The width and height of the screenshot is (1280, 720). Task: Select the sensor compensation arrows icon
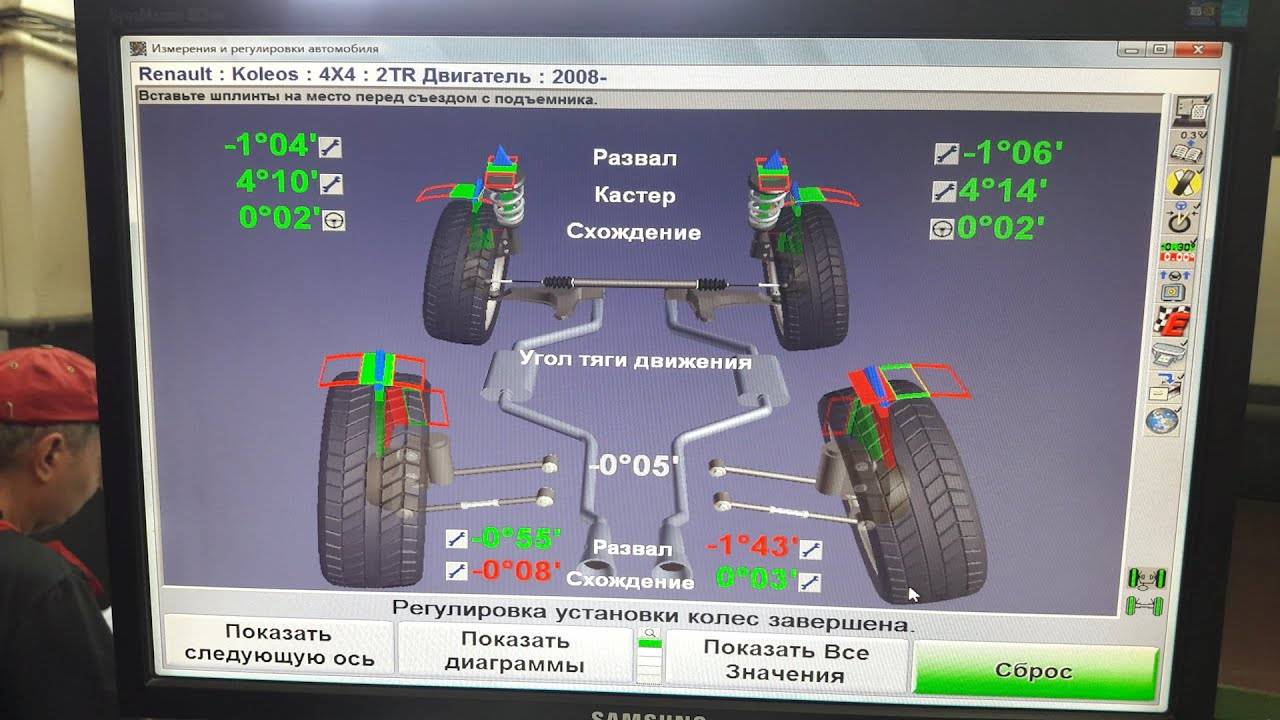click(1174, 285)
